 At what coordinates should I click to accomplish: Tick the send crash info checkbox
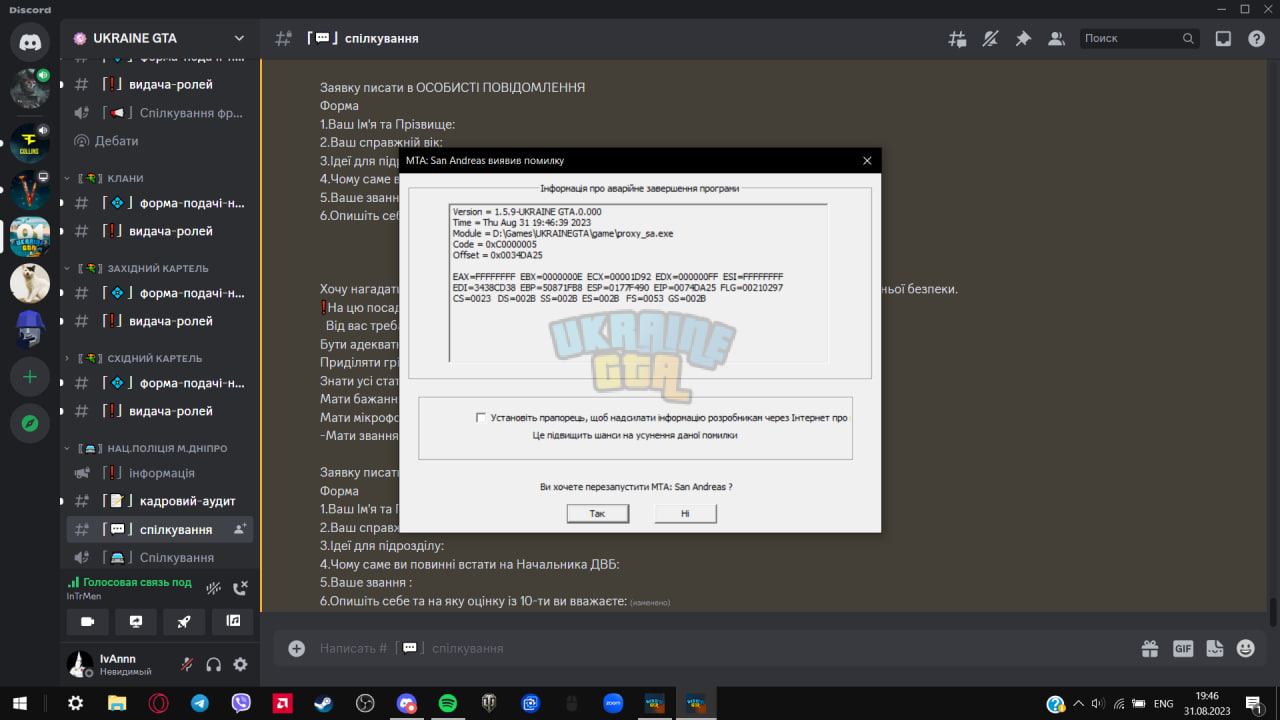click(x=481, y=418)
